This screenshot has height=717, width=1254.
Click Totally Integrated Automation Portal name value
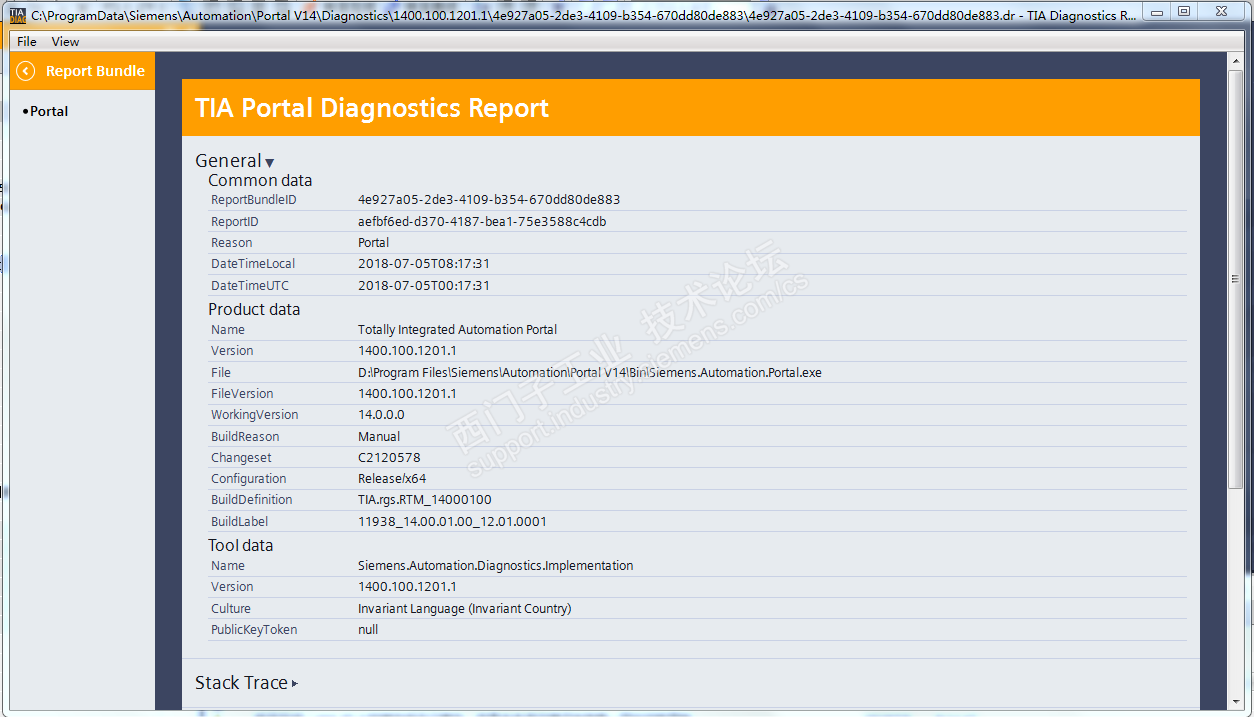point(458,330)
